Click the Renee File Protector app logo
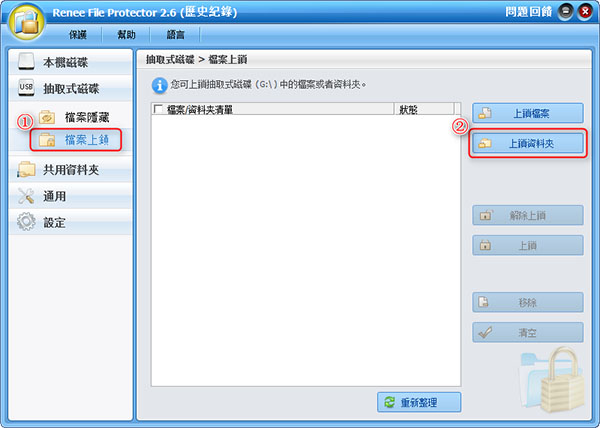 pos(26,21)
